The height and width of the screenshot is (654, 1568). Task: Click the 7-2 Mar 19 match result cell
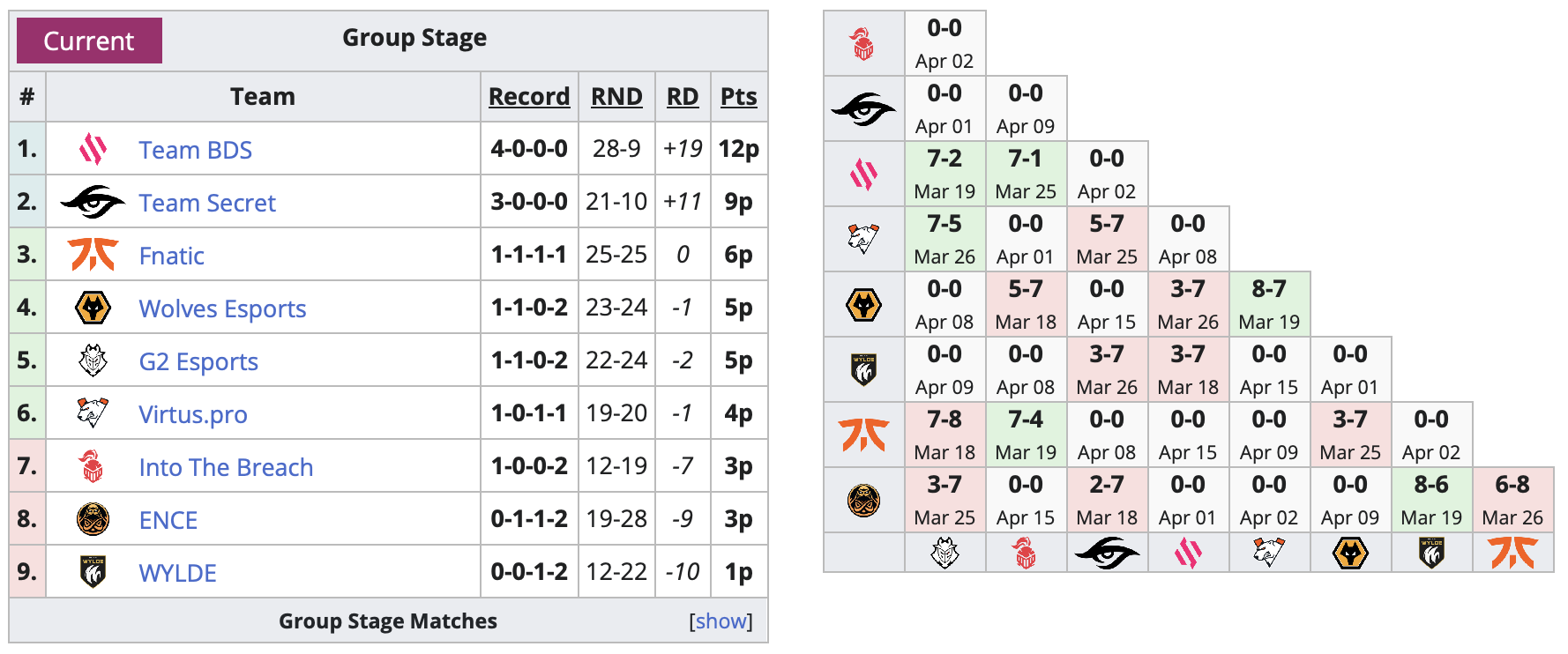coord(945,173)
